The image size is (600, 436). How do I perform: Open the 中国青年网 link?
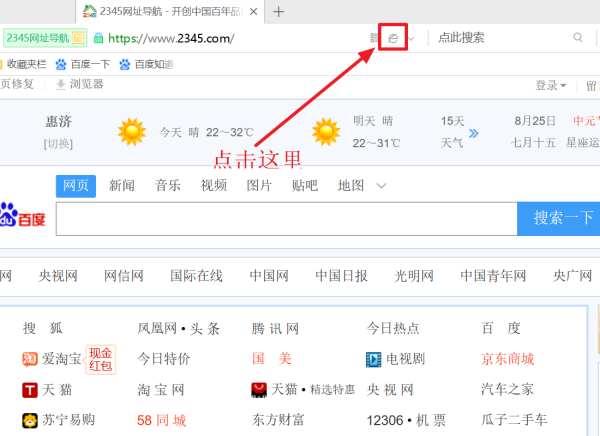pyautogui.click(x=493, y=276)
